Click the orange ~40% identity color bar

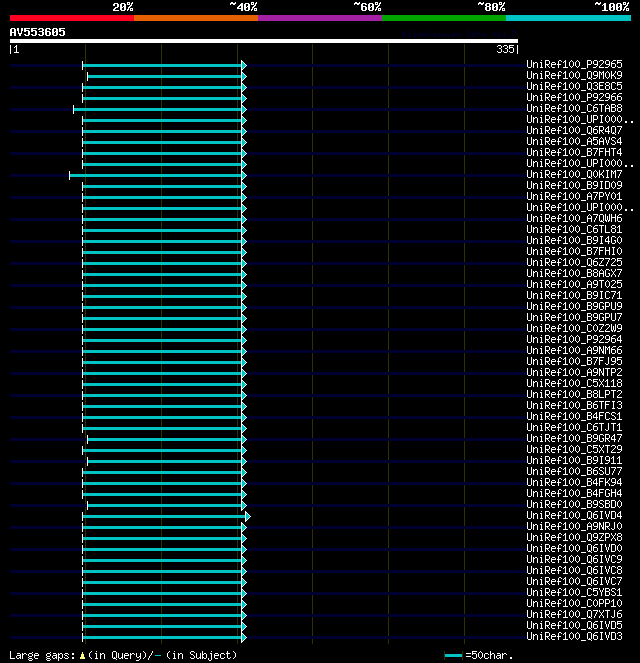196,18
